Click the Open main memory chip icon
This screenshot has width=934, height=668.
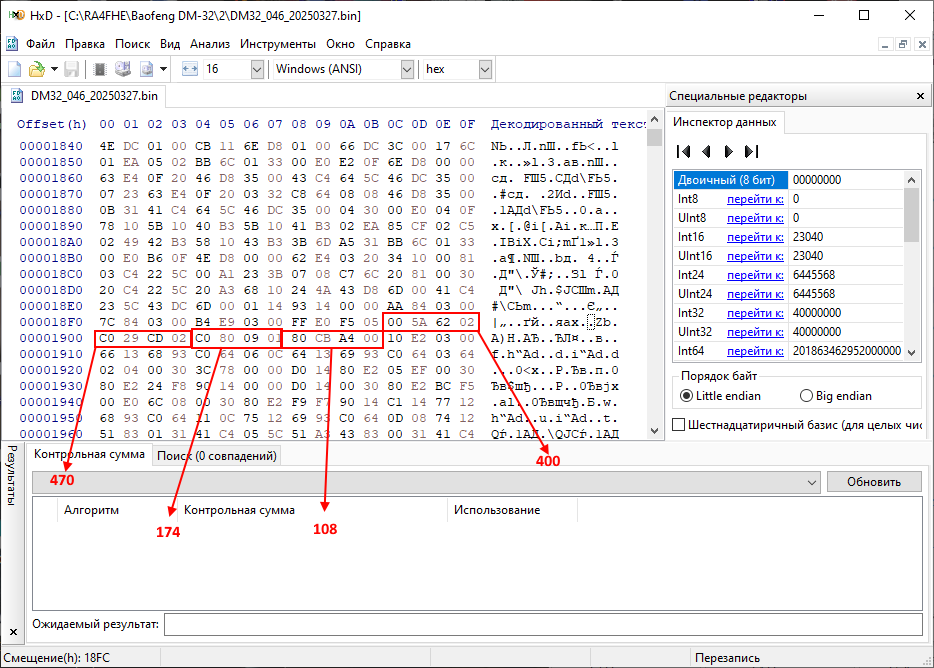coord(100,69)
